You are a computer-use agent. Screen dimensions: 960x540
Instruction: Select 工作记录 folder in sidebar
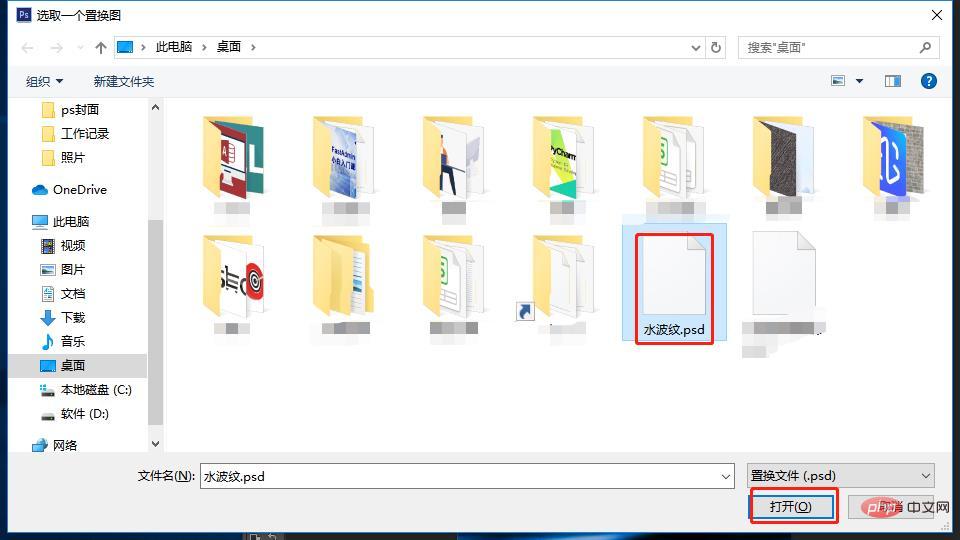click(77, 133)
